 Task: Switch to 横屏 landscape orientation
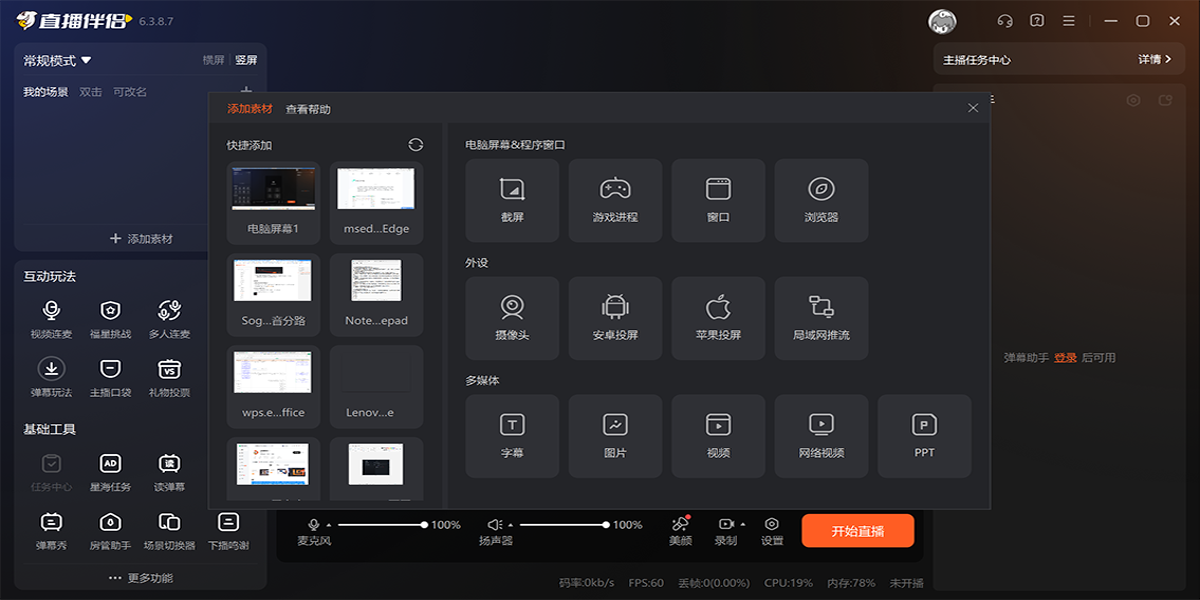(x=213, y=60)
